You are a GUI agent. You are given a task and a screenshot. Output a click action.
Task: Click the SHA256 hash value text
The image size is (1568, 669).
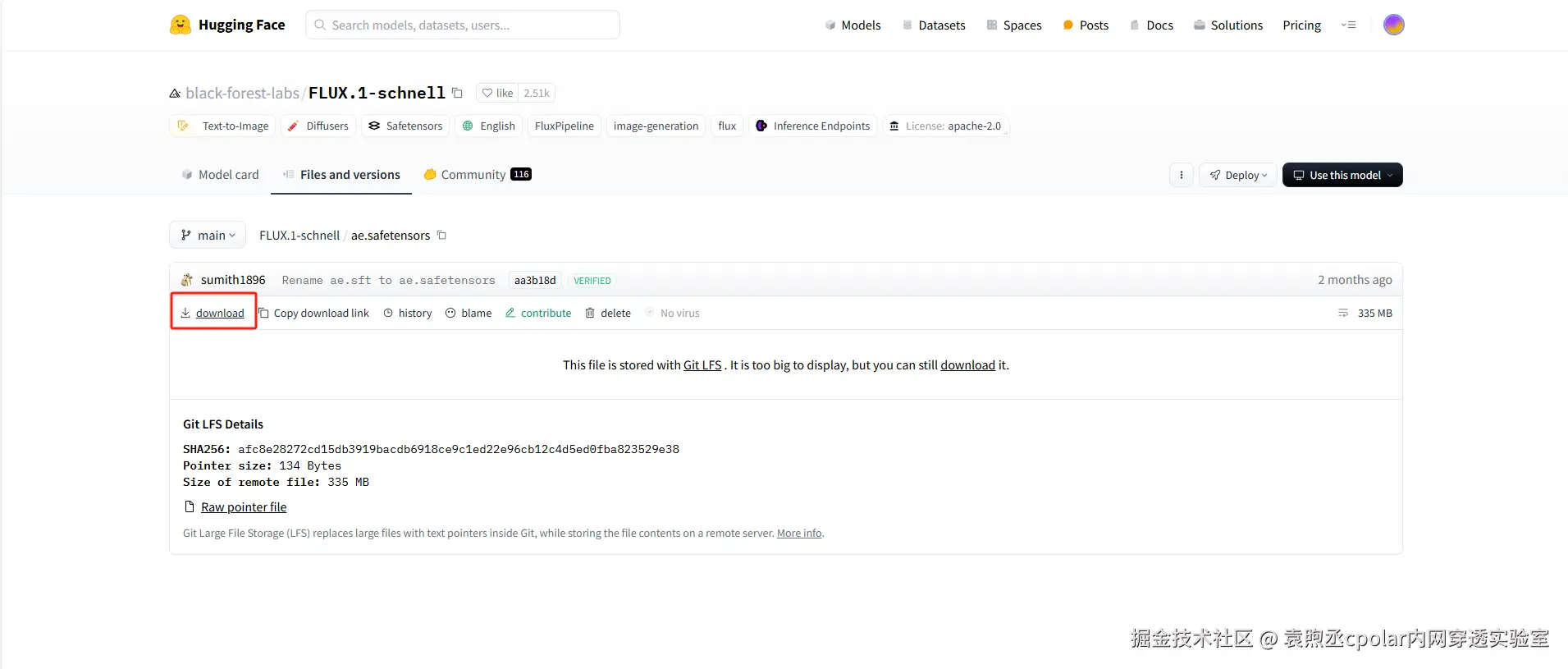tap(459, 449)
